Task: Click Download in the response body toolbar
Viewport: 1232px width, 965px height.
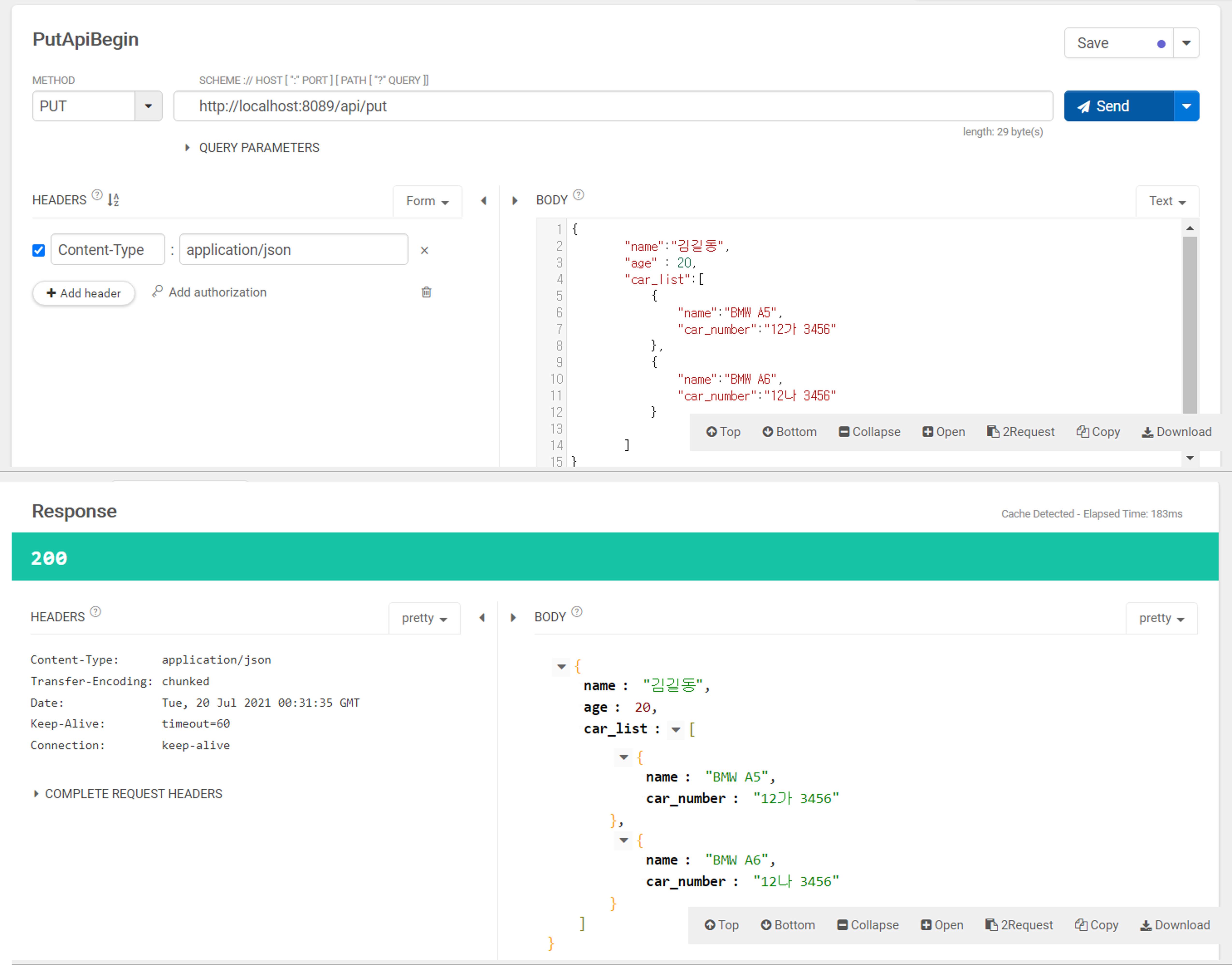Action: click(1175, 925)
